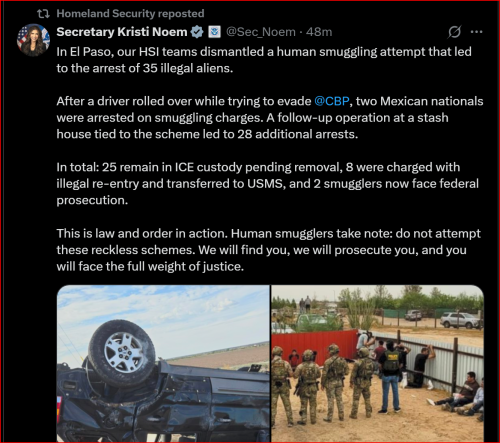This screenshot has width=500, height=443.
Task: Click the paragraph starting 'In El Paso'
Action: (264, 60)
